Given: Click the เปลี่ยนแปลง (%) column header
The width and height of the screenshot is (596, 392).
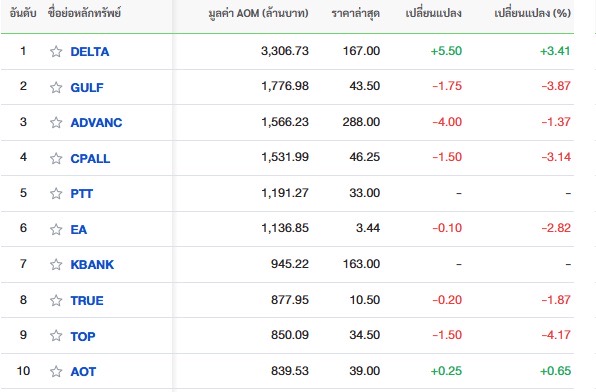Looking at the screenshot, I should pyautogui.click(x=533, y=13).
